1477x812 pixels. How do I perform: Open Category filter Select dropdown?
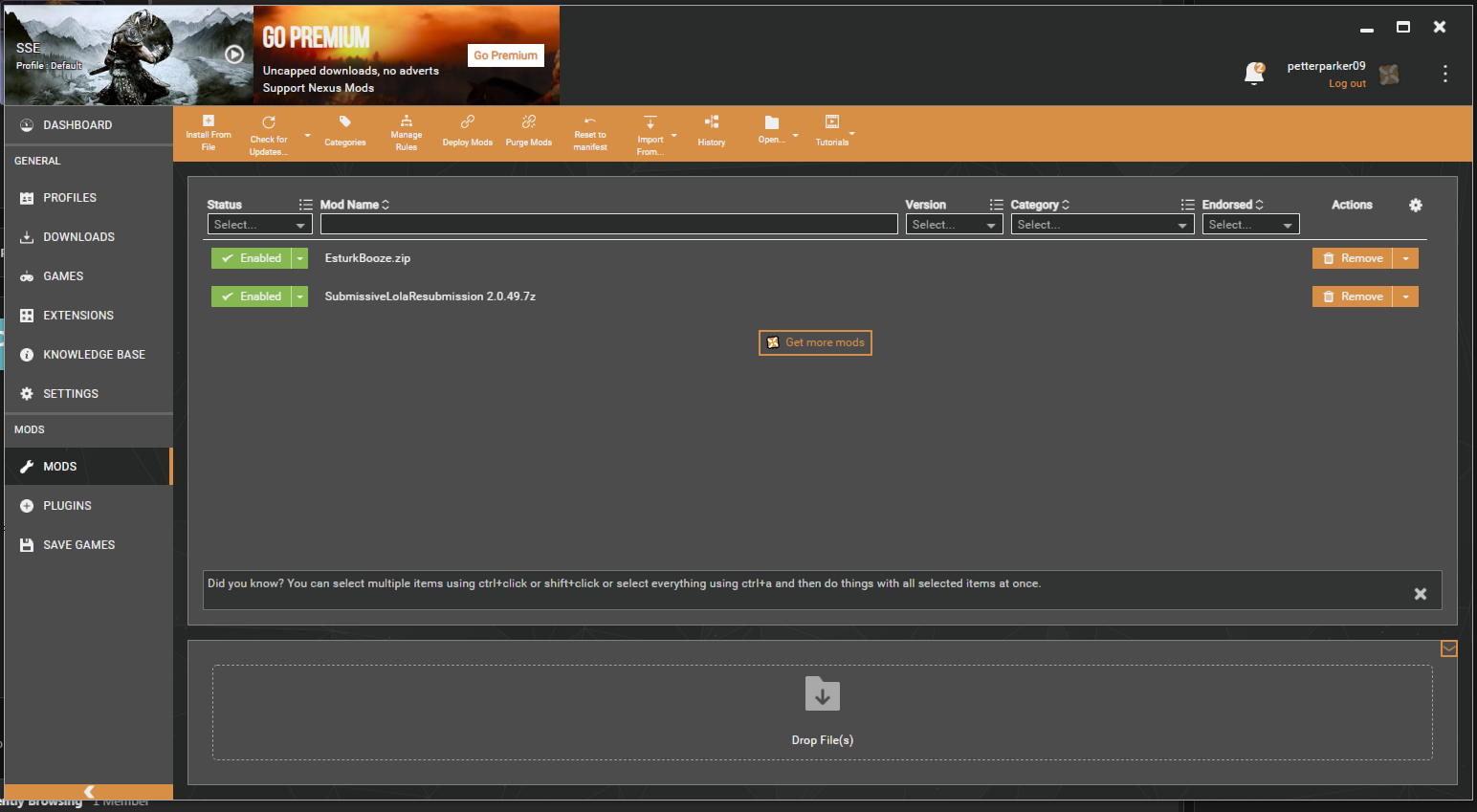tap(1103, 225)
